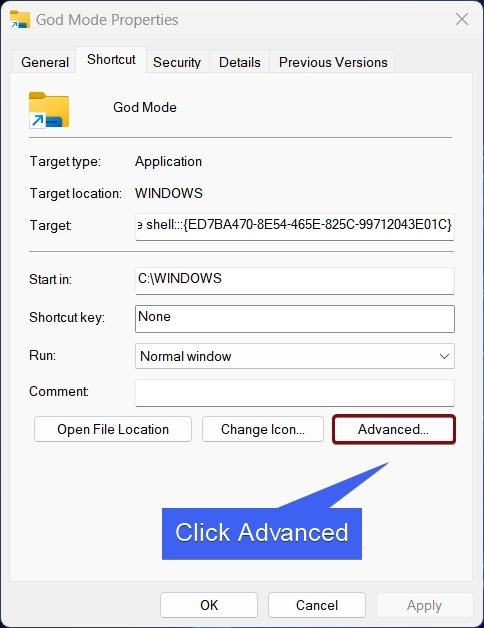Viewport: 484px width, 628px height.
Task: Click the Open File Location button
Action: (x=113, y=429)
